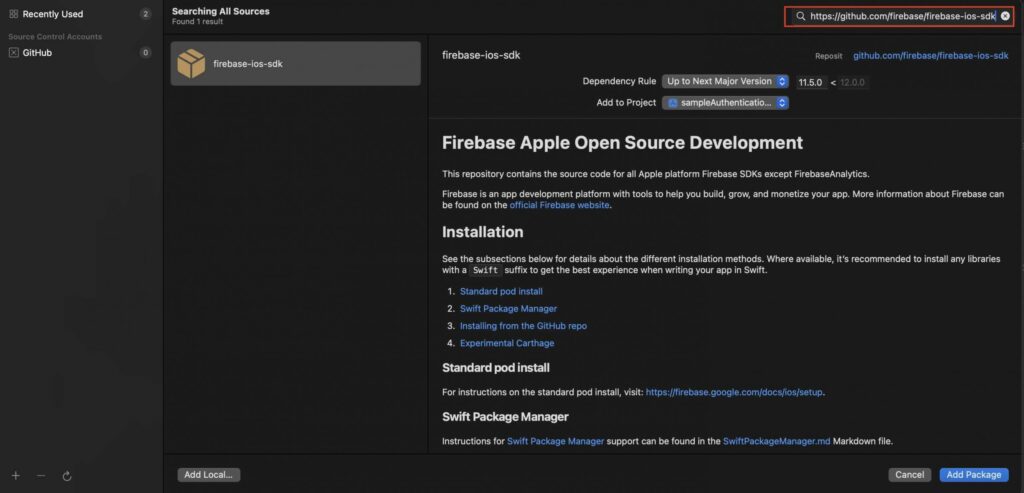The image size is (1024, 493).
Task: Click the Recently Used count badge 2
Action: 146,14
